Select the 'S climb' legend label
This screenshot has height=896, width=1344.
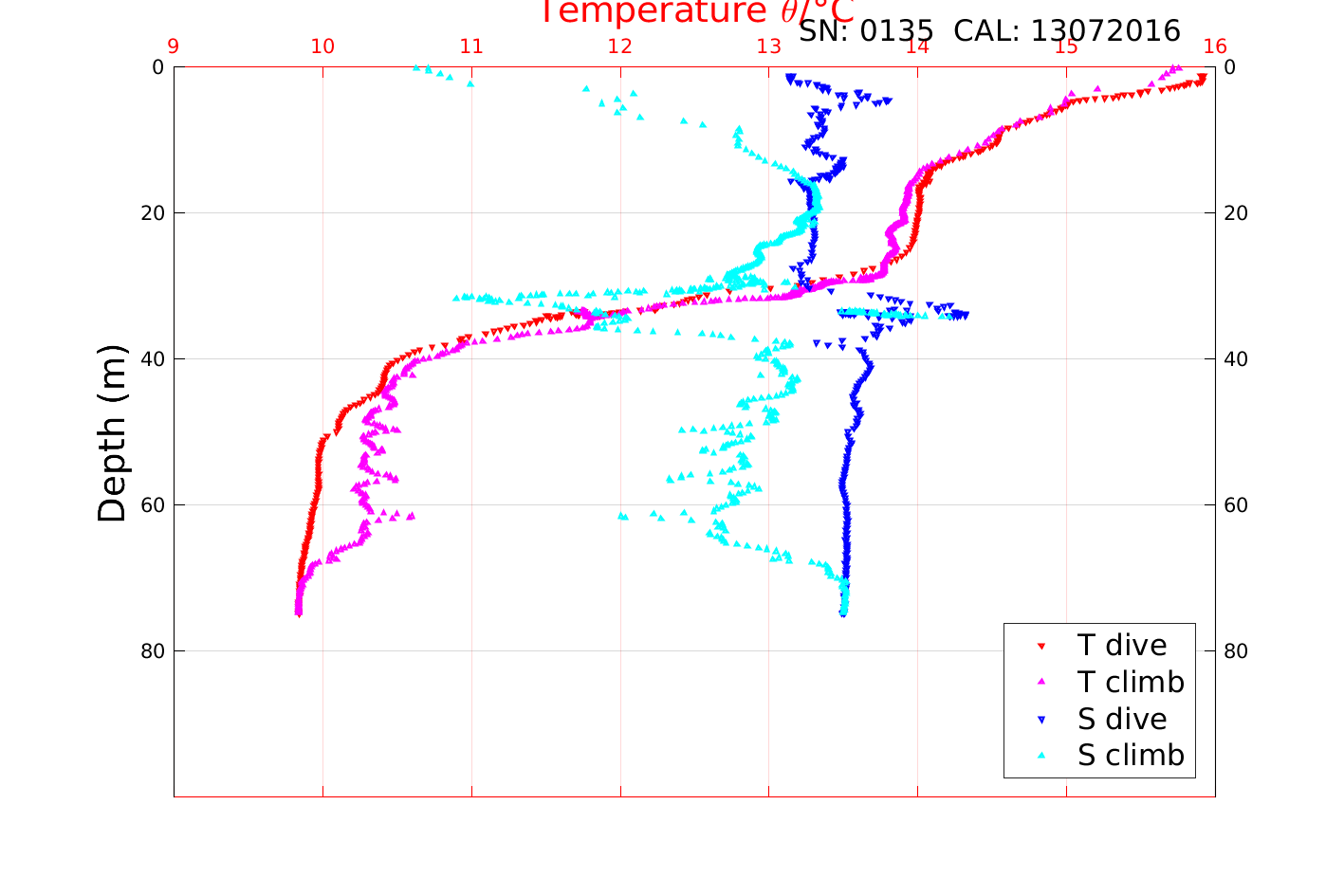point(1131,755)
